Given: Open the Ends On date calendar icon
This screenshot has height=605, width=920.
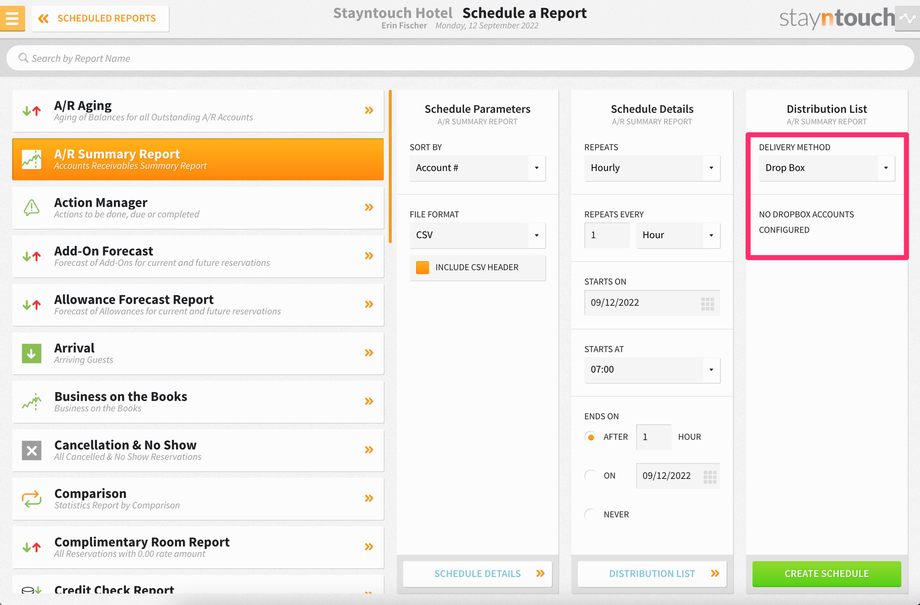Looking at the screenshot, I should (710, 476).
